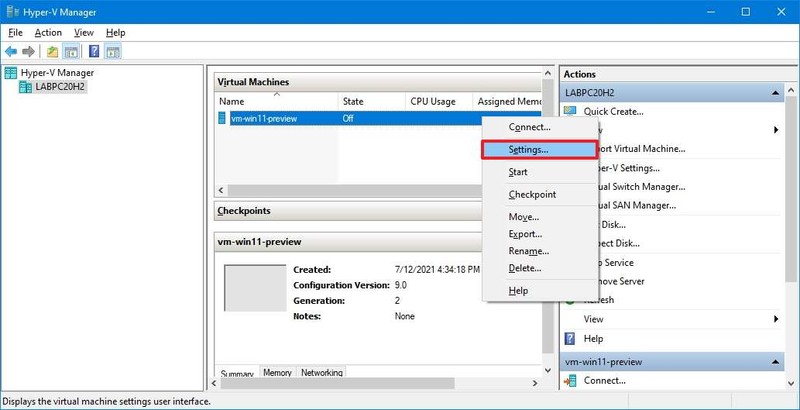Click the Actions pane scroll up arrow
800x410 pixels.
(x=791, y=91)
